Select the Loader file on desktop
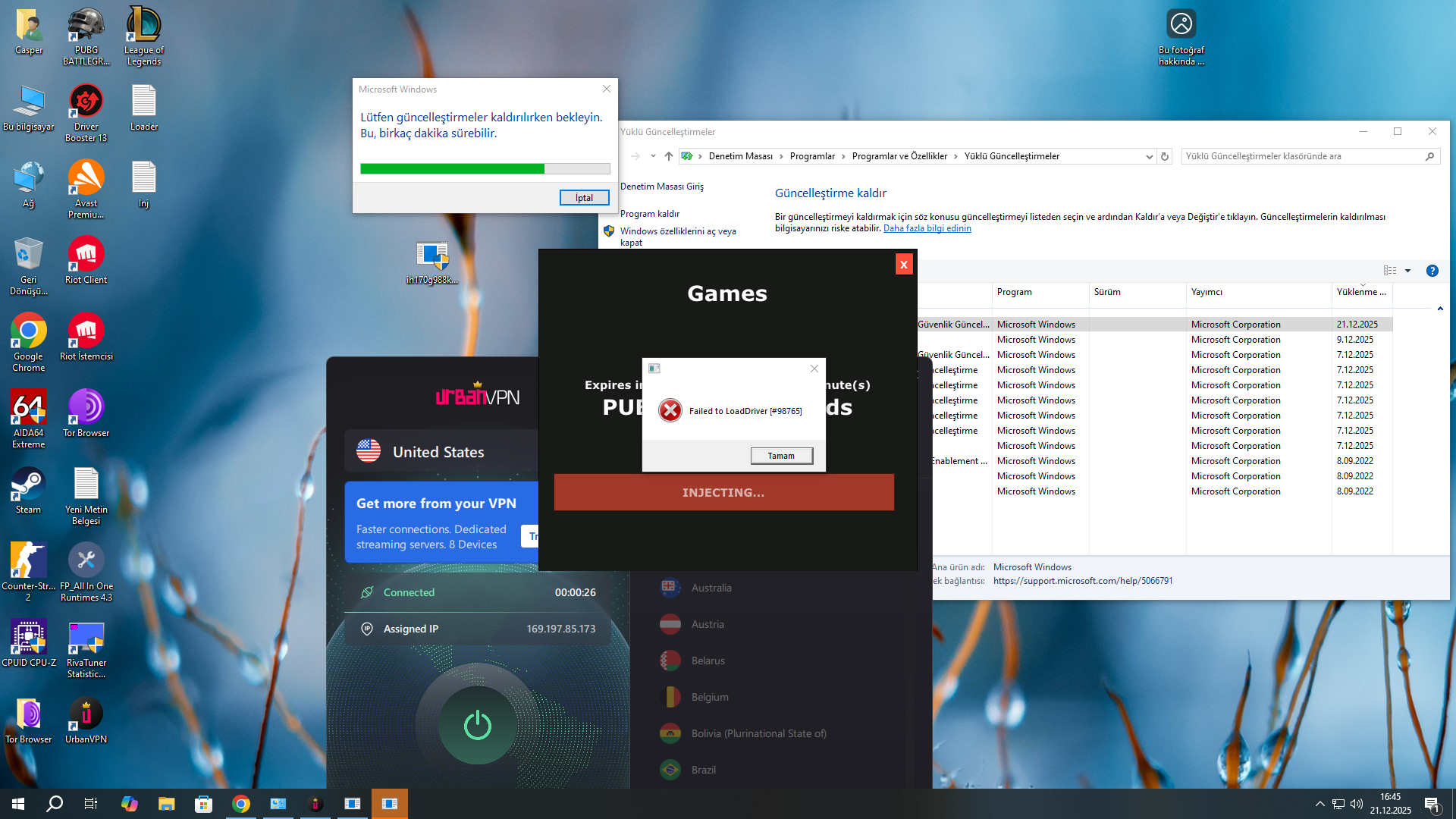Viewport: 1456px width, 819px height. click(x=144, y=108)
